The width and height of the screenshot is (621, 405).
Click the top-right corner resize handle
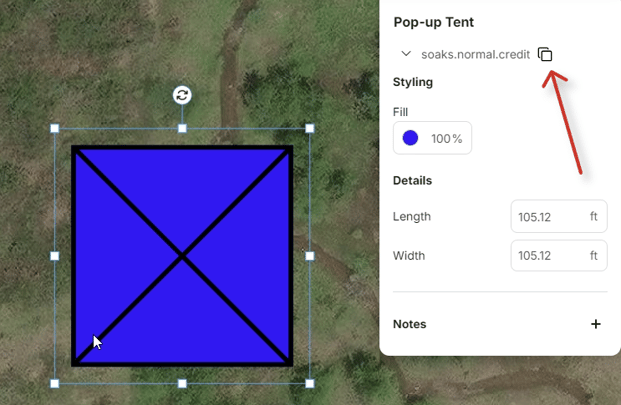point(310,128)
